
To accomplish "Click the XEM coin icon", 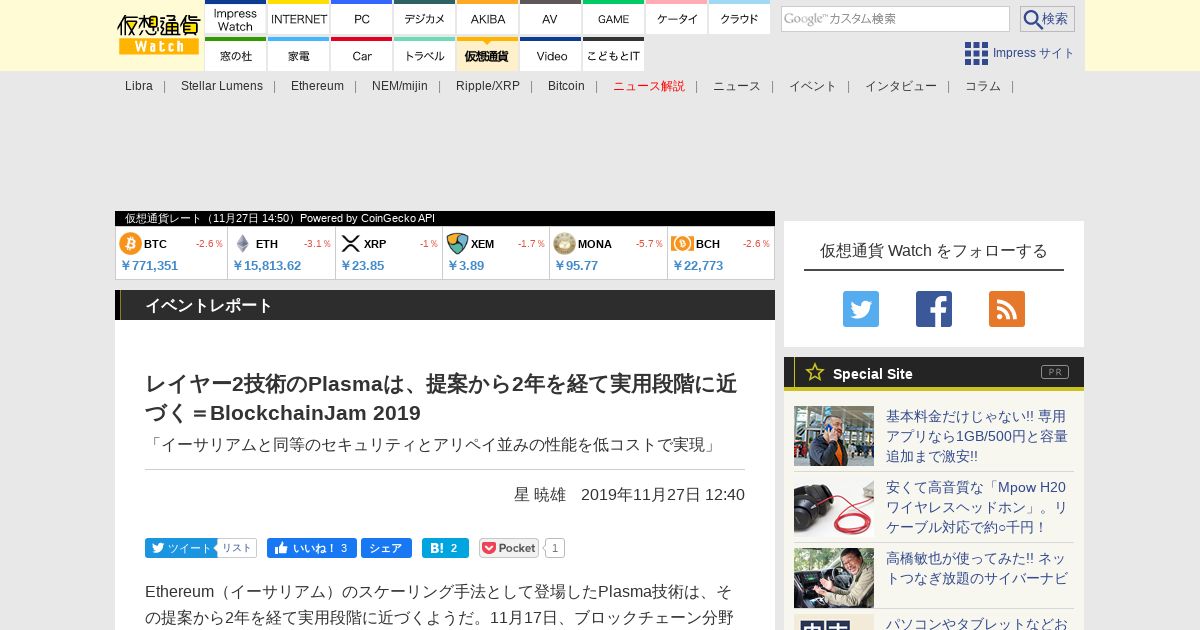I will coord(457,244).
